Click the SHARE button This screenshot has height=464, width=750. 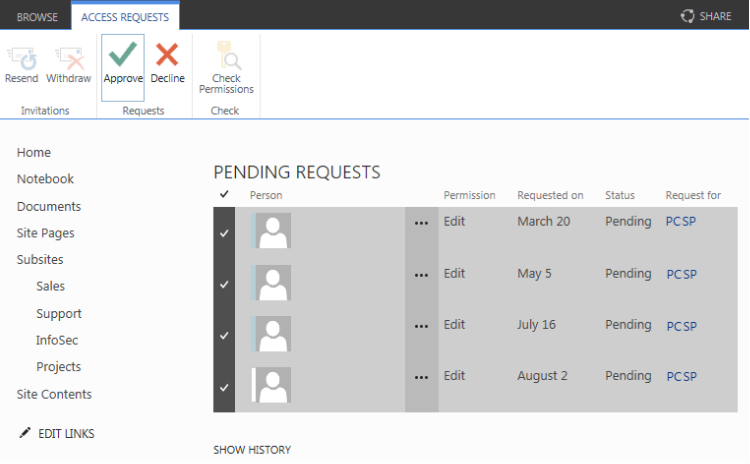(x=706, y=16)
